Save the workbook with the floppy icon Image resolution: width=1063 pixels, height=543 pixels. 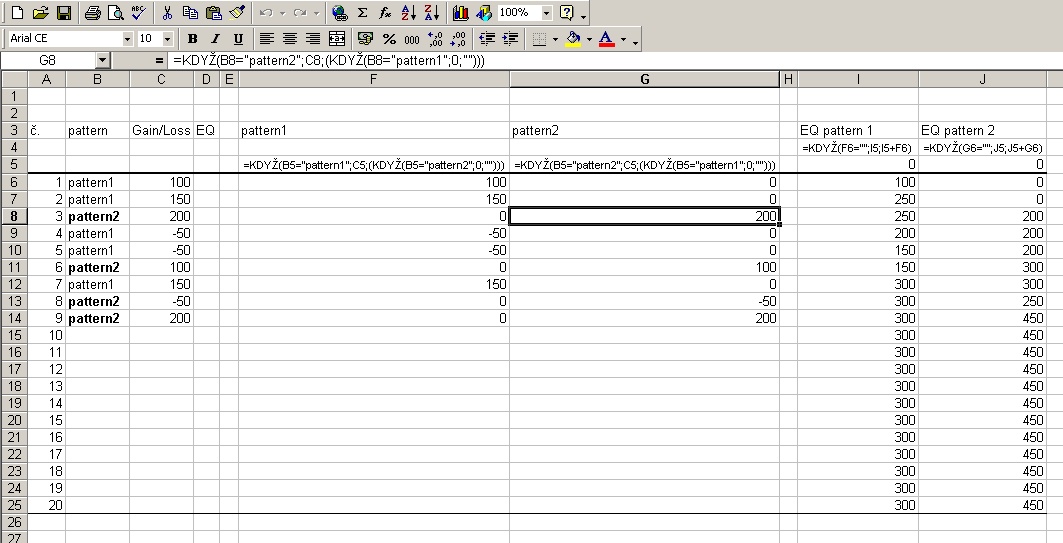(63, 12)
